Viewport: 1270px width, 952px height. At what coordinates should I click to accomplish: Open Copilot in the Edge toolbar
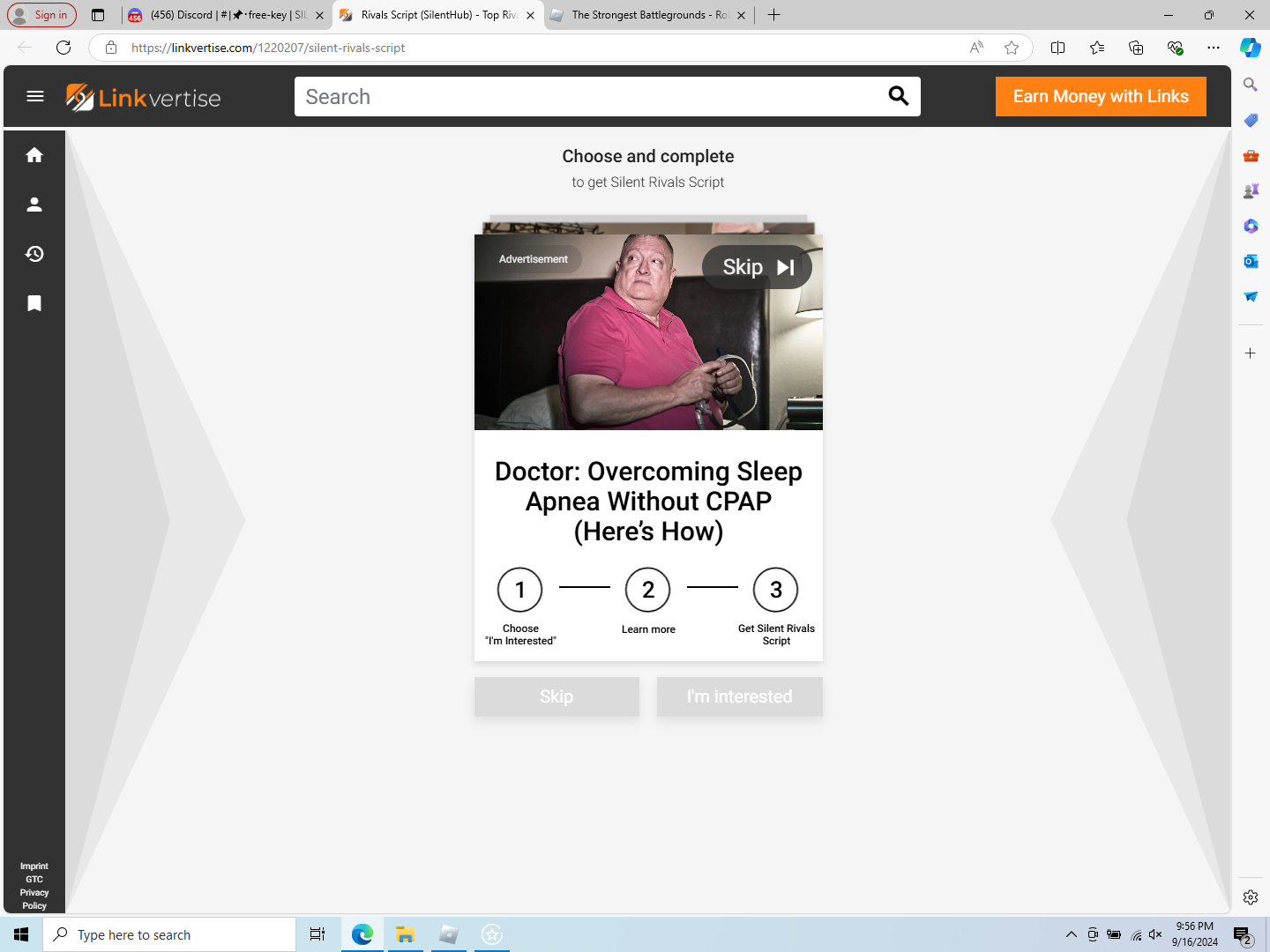coord(1251,48)
